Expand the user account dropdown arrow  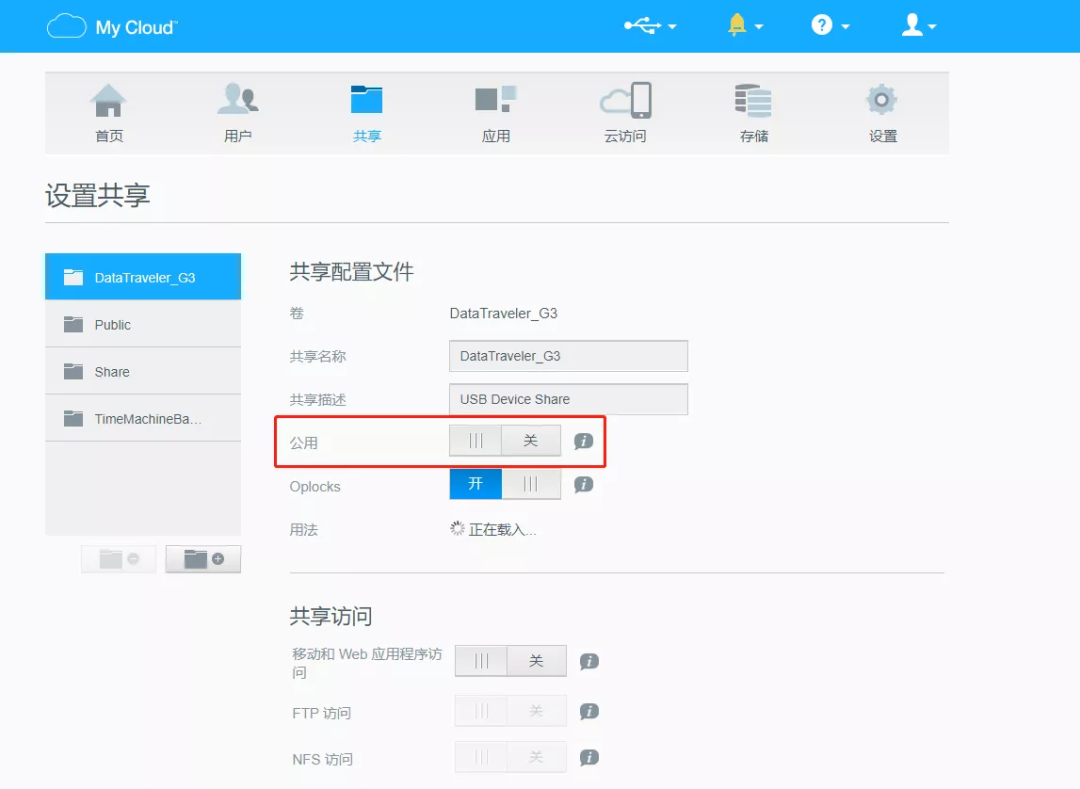tap(932, 27)
